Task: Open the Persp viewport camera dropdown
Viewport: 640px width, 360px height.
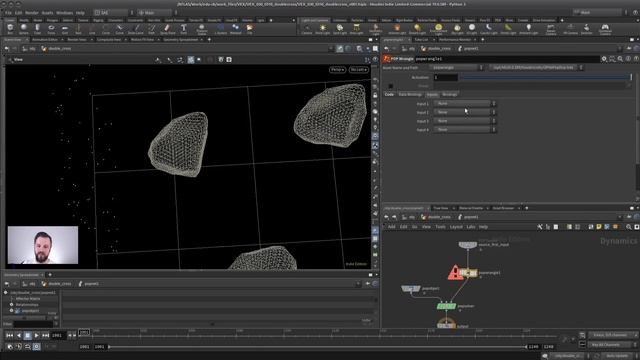Action: pos(337,69)
